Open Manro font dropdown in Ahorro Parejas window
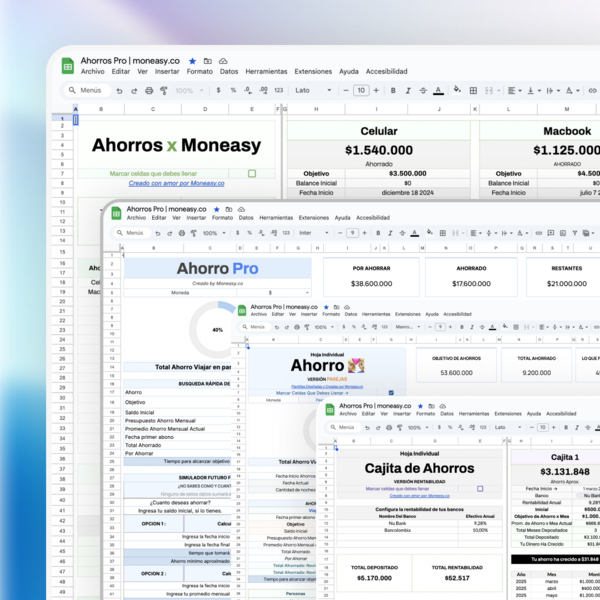The image size is (600, 600). (x=408, y=327)
